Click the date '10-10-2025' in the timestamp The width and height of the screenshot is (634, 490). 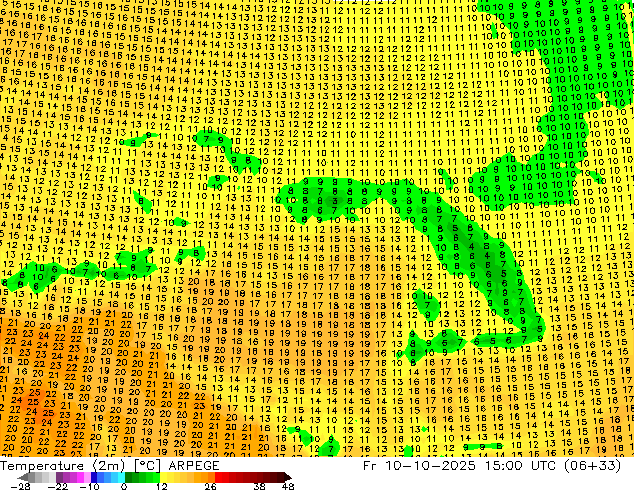tap(430, 466)
